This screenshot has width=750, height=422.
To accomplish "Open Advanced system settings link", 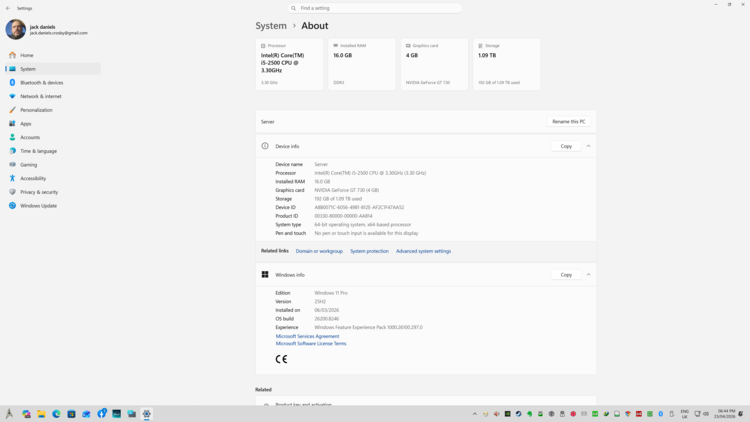I will (423, 251).
